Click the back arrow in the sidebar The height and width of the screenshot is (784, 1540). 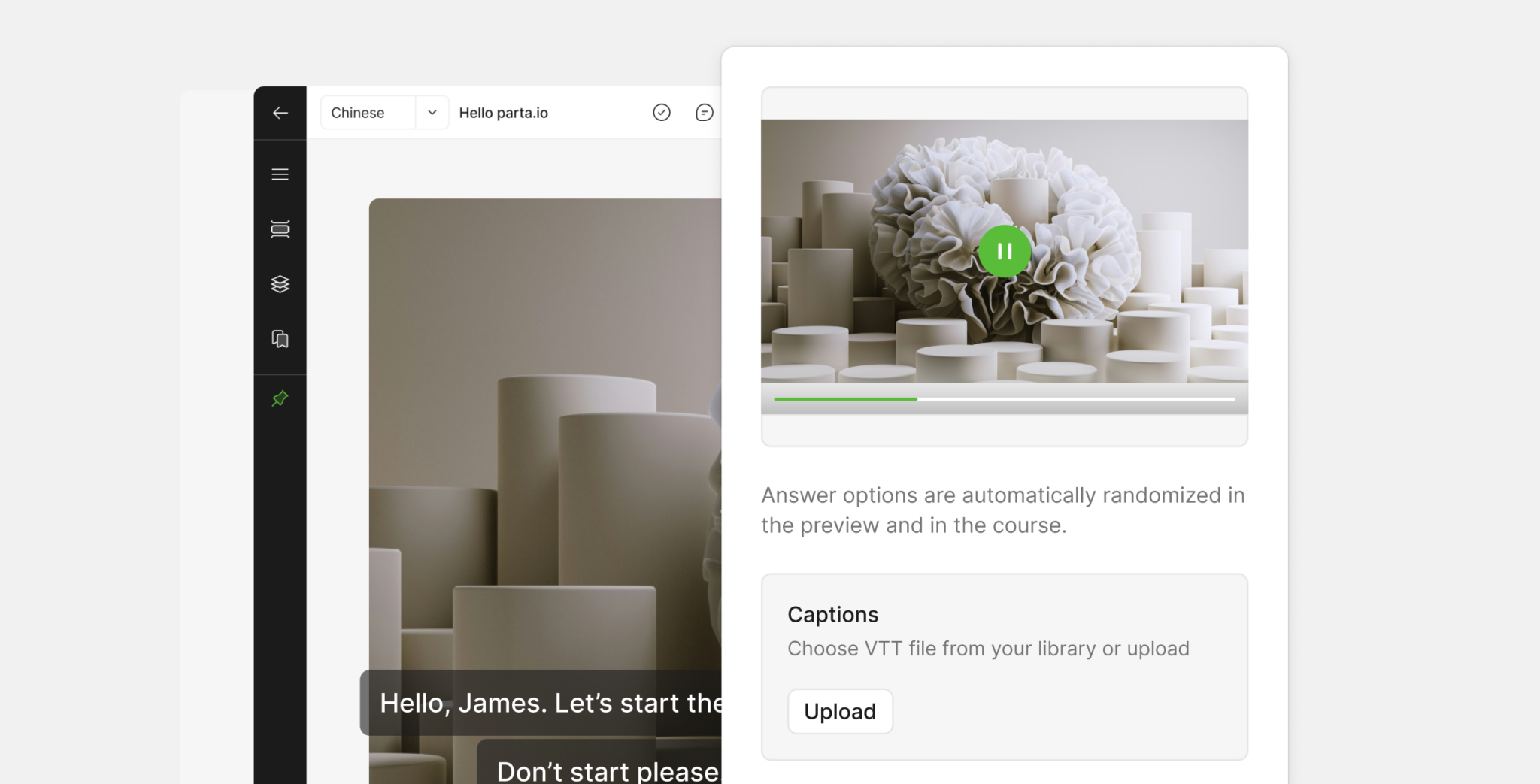[x=280, y=113]
